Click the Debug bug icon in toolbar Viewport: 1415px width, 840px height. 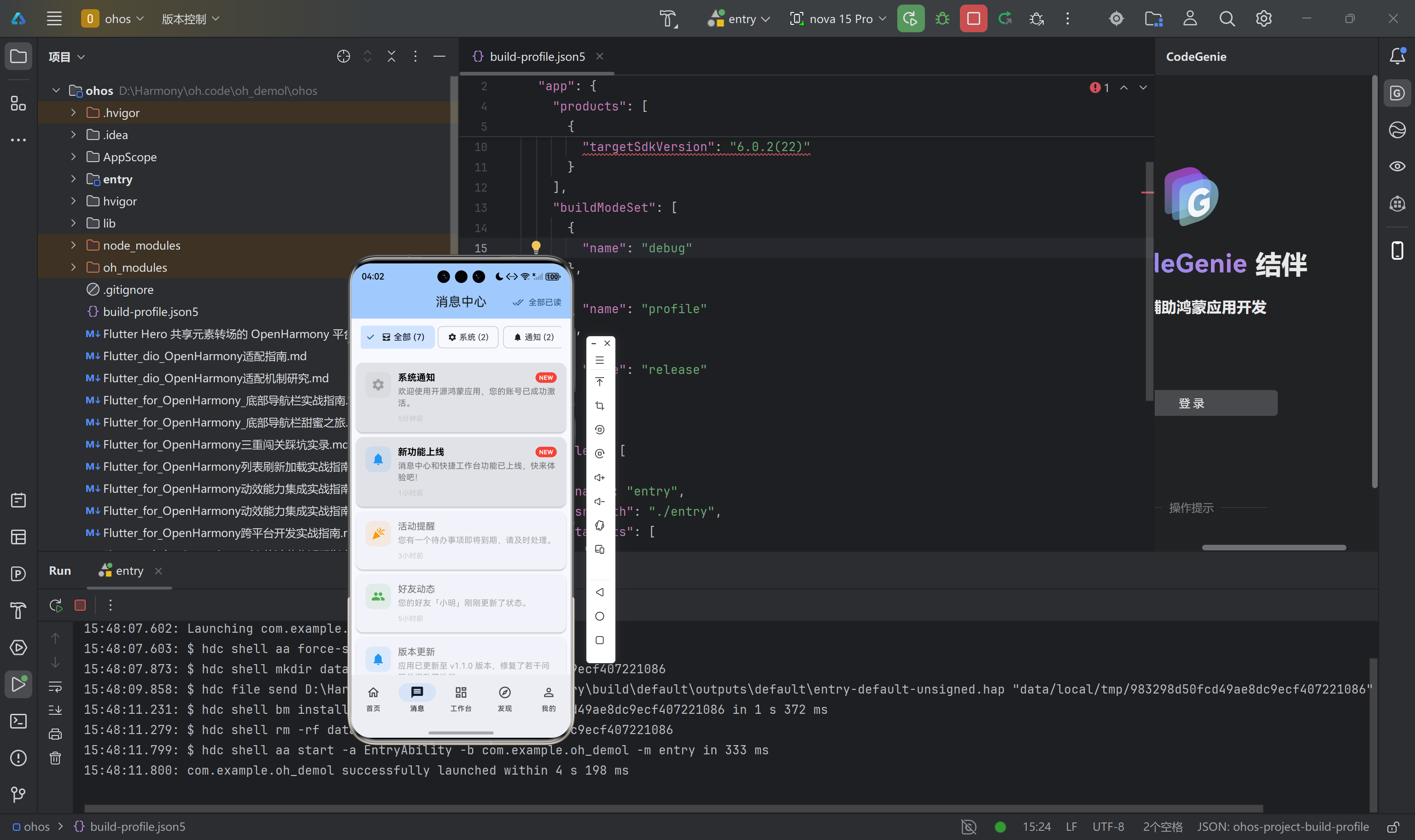[942, 19]
